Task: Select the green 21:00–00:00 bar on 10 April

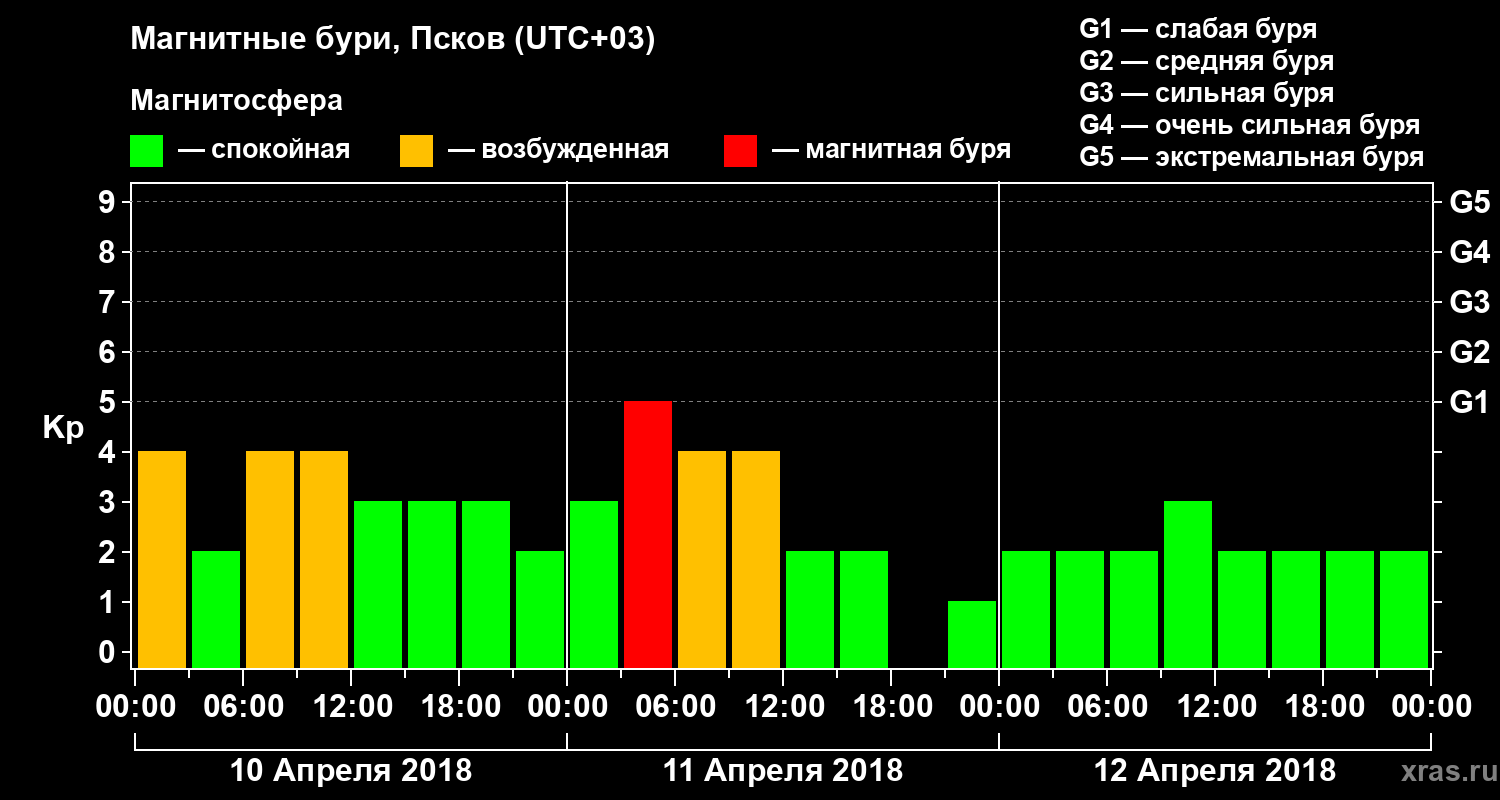Action: [x=540, y=609]
